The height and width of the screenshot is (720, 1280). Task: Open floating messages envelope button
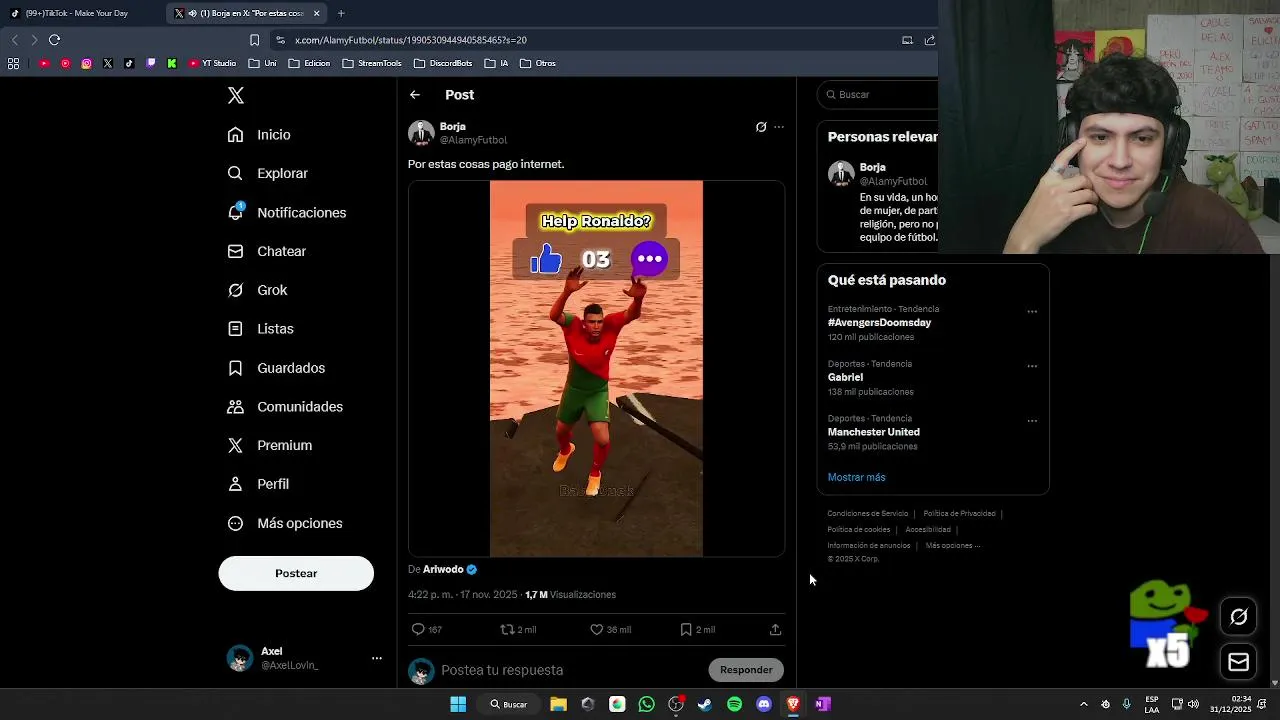point(1238,662)
